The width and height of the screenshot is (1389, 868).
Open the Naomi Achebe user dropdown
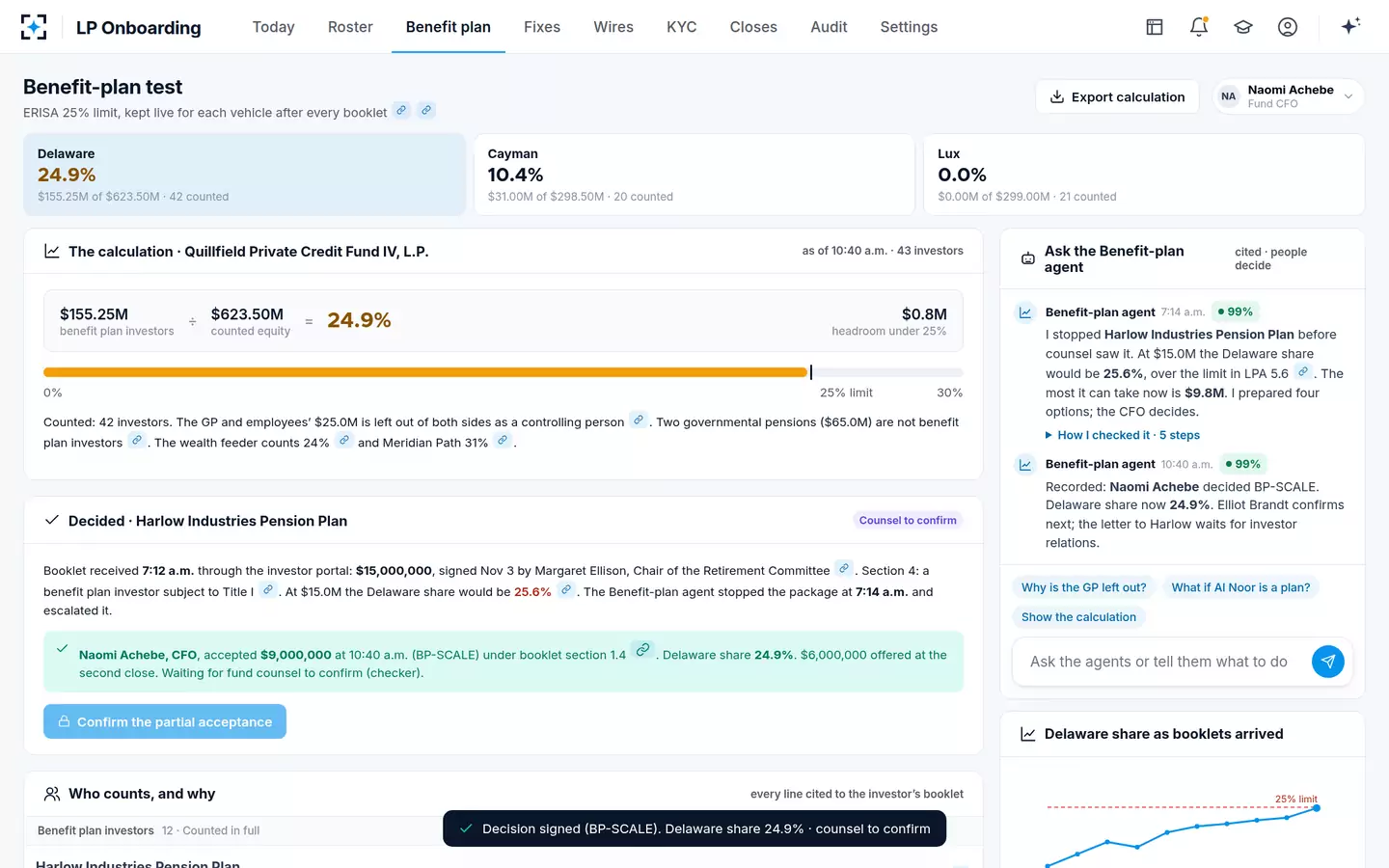[1288, 96]
